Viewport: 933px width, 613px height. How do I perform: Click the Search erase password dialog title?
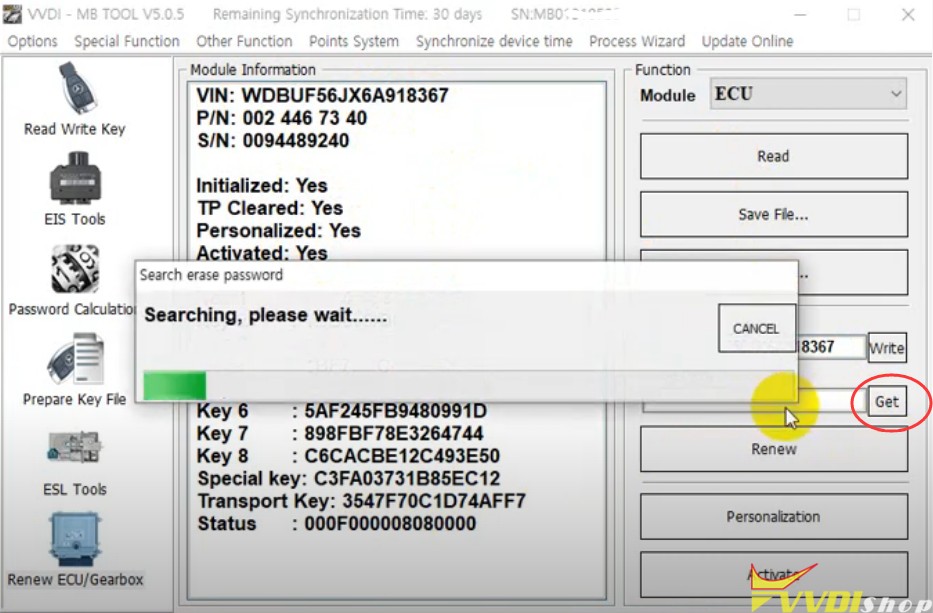pos(211,275)
